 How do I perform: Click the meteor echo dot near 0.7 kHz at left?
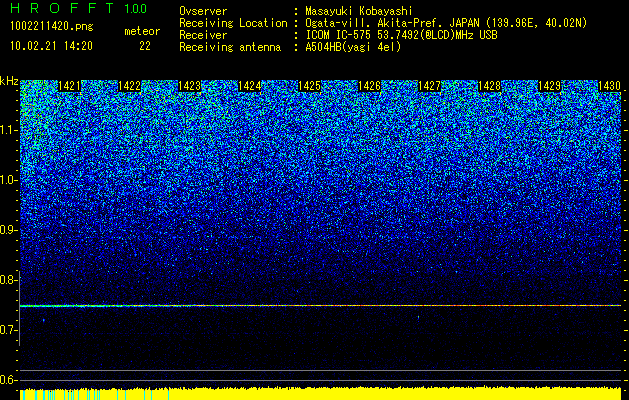[43, 320]
